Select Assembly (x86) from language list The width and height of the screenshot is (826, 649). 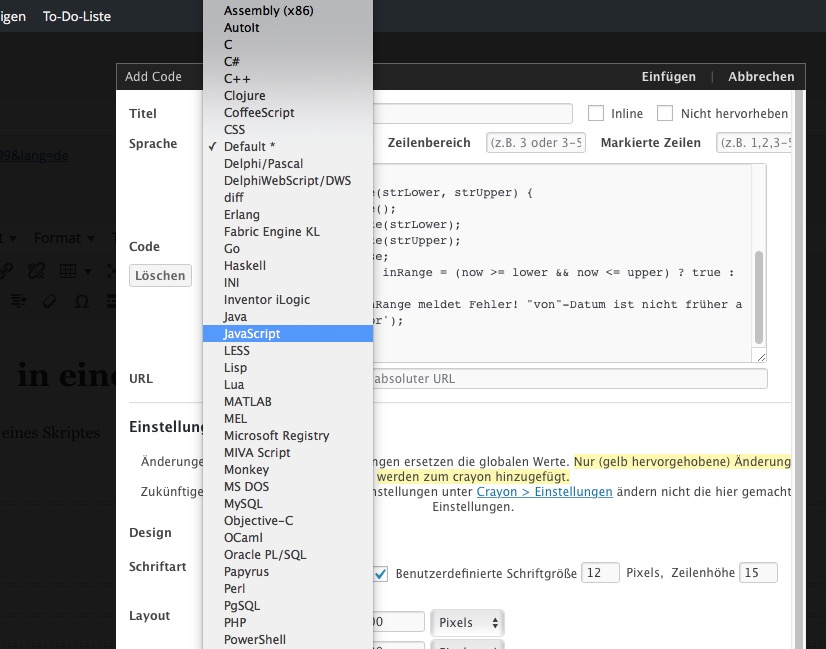pos(288,11)
